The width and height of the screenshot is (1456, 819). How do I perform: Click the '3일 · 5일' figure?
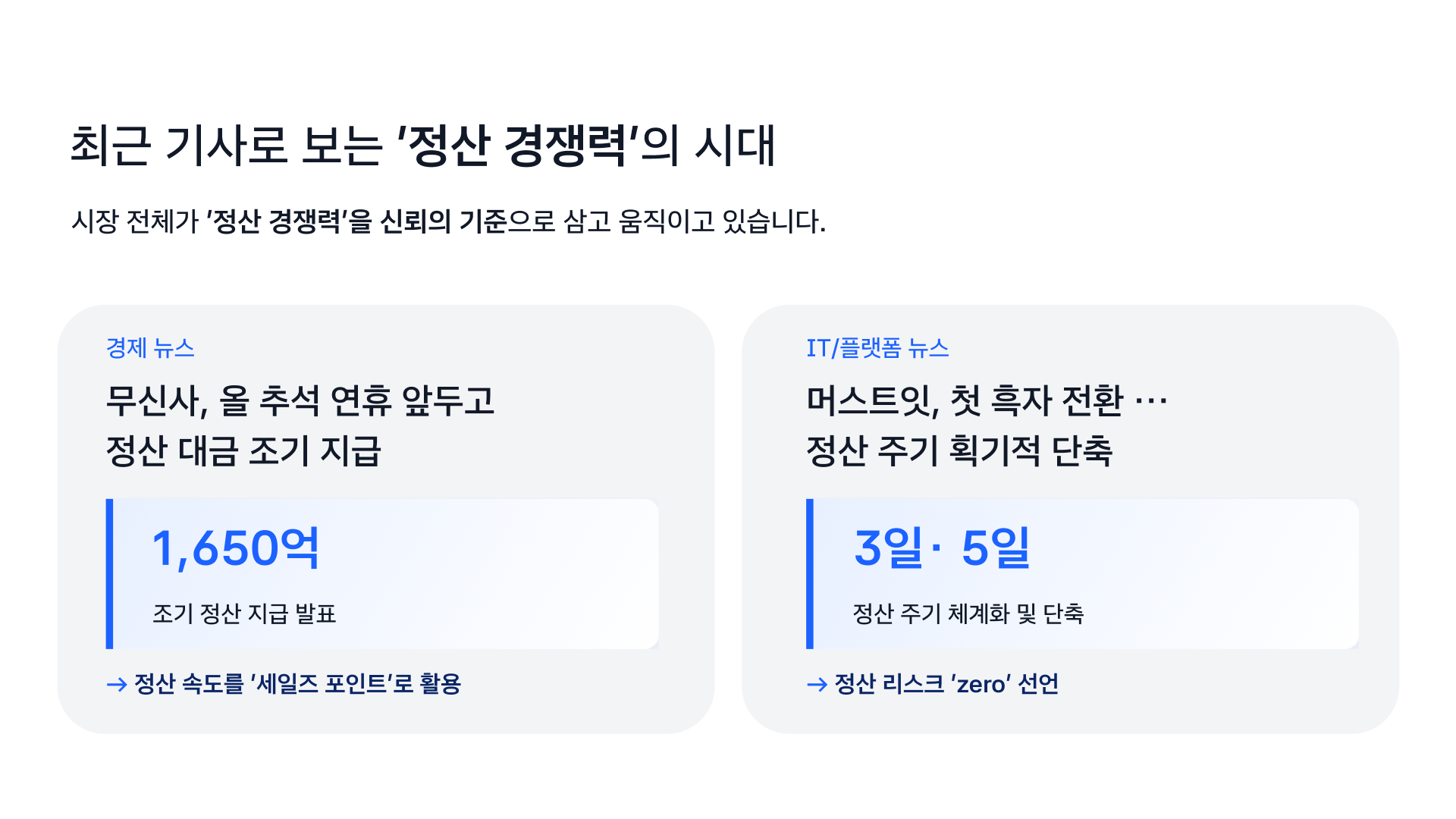tap(942, 548)
